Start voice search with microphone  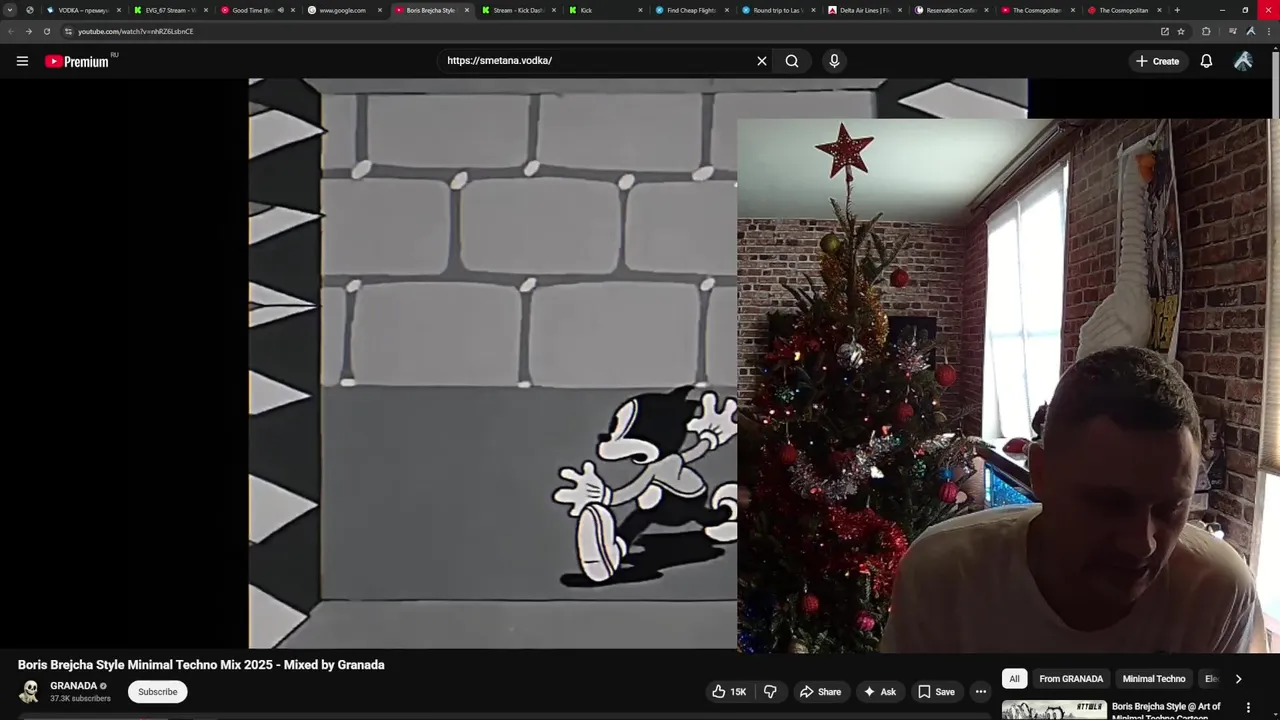pyautogui.click(x=834, y=61)
